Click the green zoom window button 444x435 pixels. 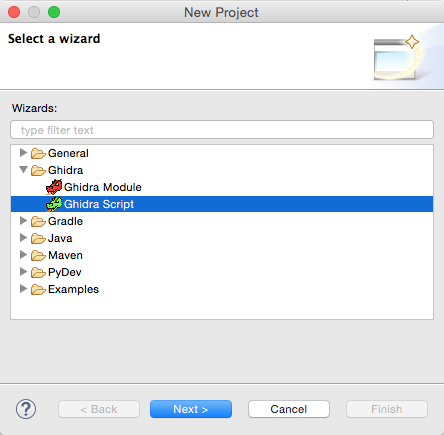[x=54, y=12]
